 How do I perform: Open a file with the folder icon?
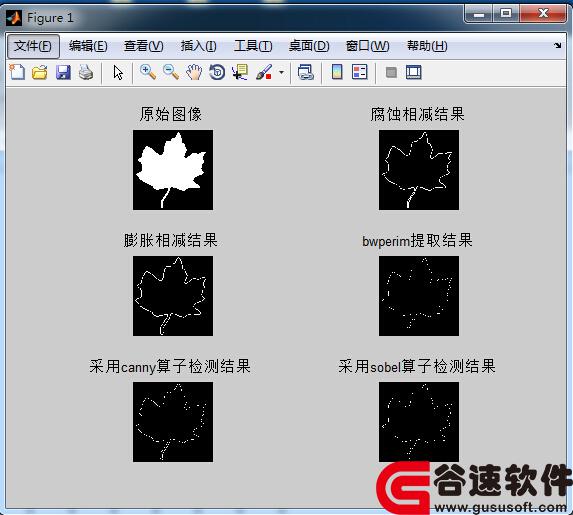point(39,72)
